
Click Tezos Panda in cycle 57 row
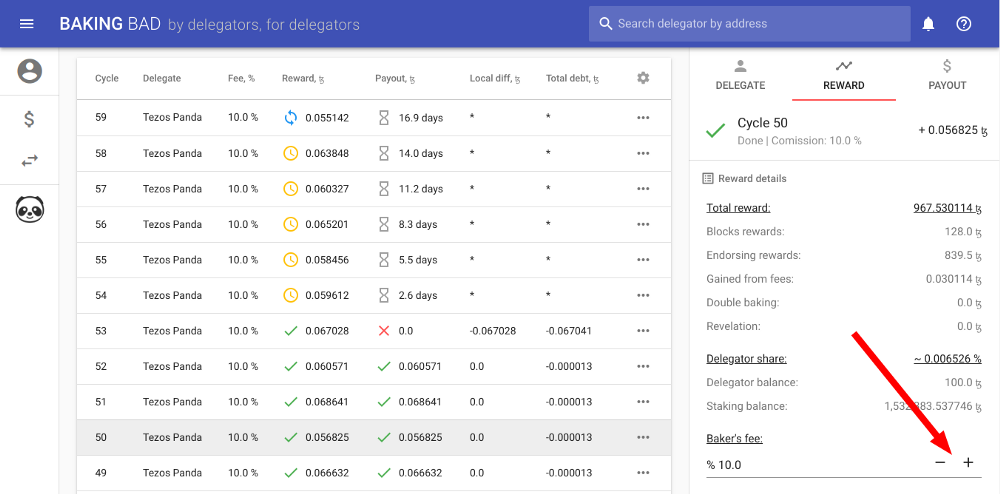coord(172,189)
